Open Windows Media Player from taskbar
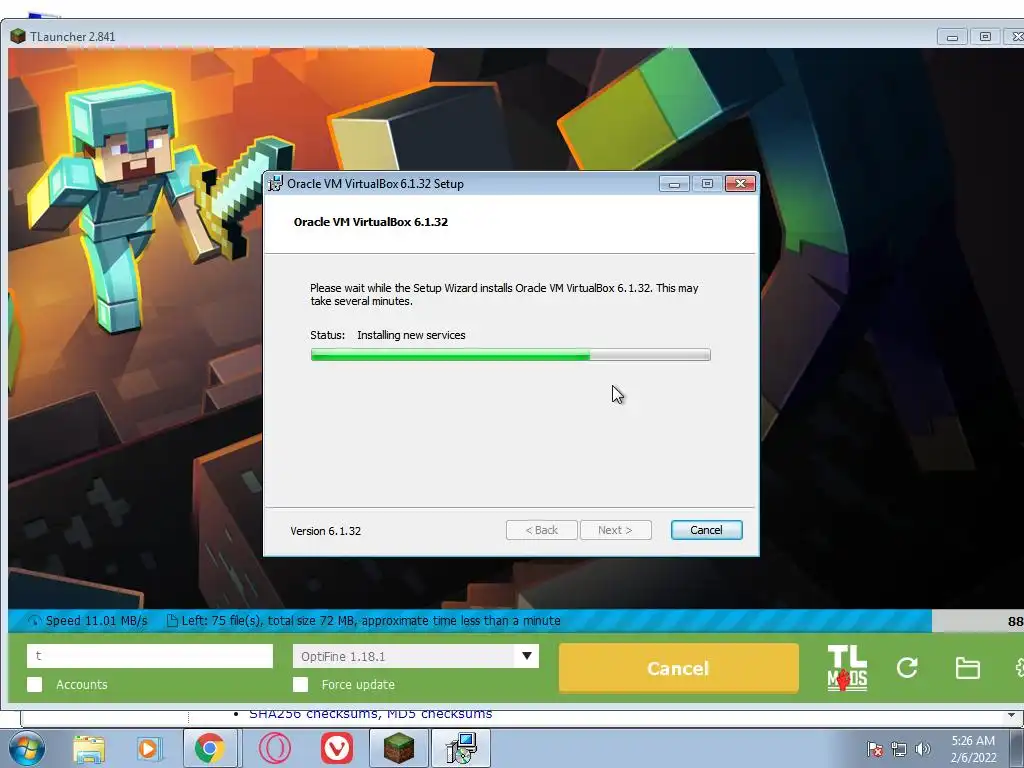This screenshot has width=1024, height=768. (x=149, y=749)
